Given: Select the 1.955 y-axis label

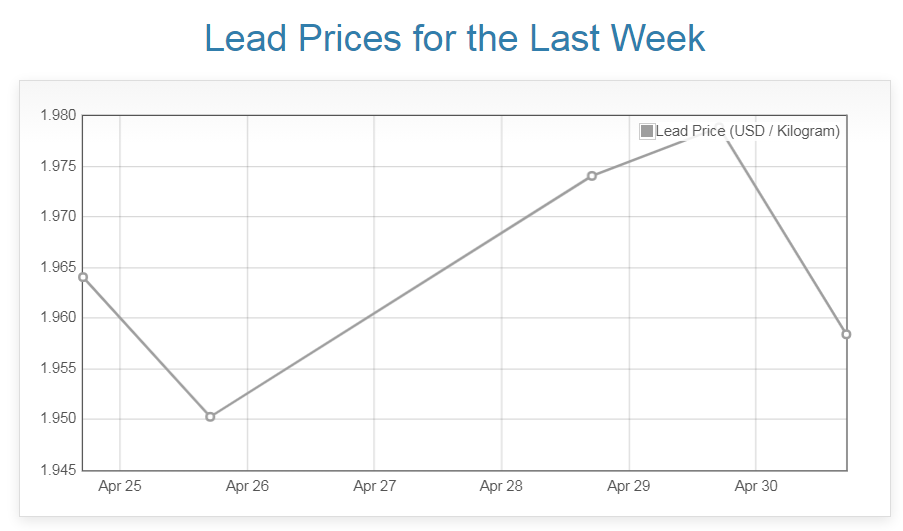Looking at the screenshot, I should pos(58,369).
